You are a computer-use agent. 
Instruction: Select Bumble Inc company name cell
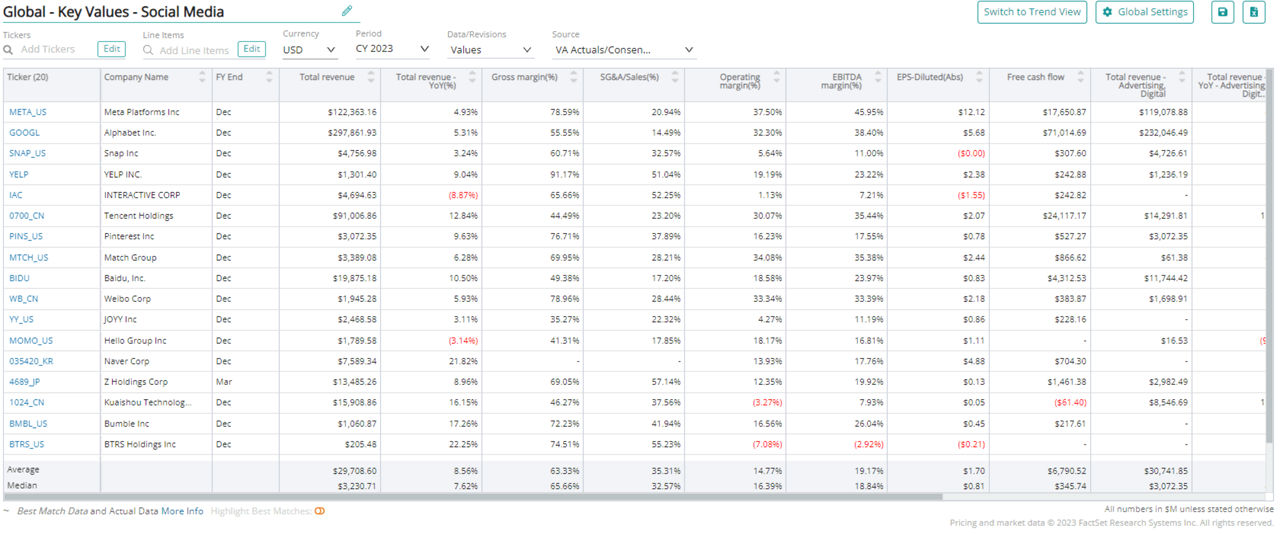pos(156,423)
